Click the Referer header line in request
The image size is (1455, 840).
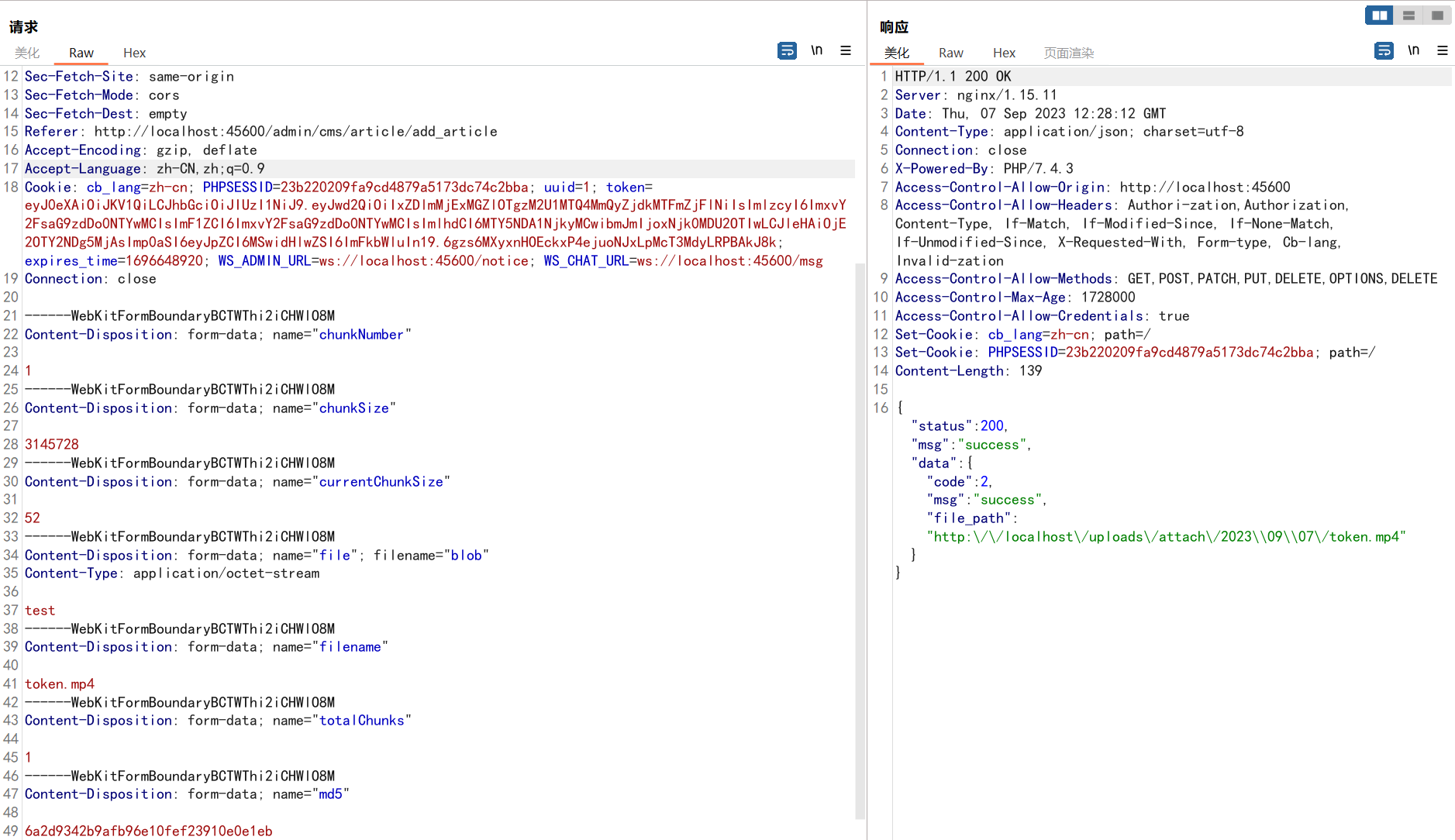pos(261,132)
